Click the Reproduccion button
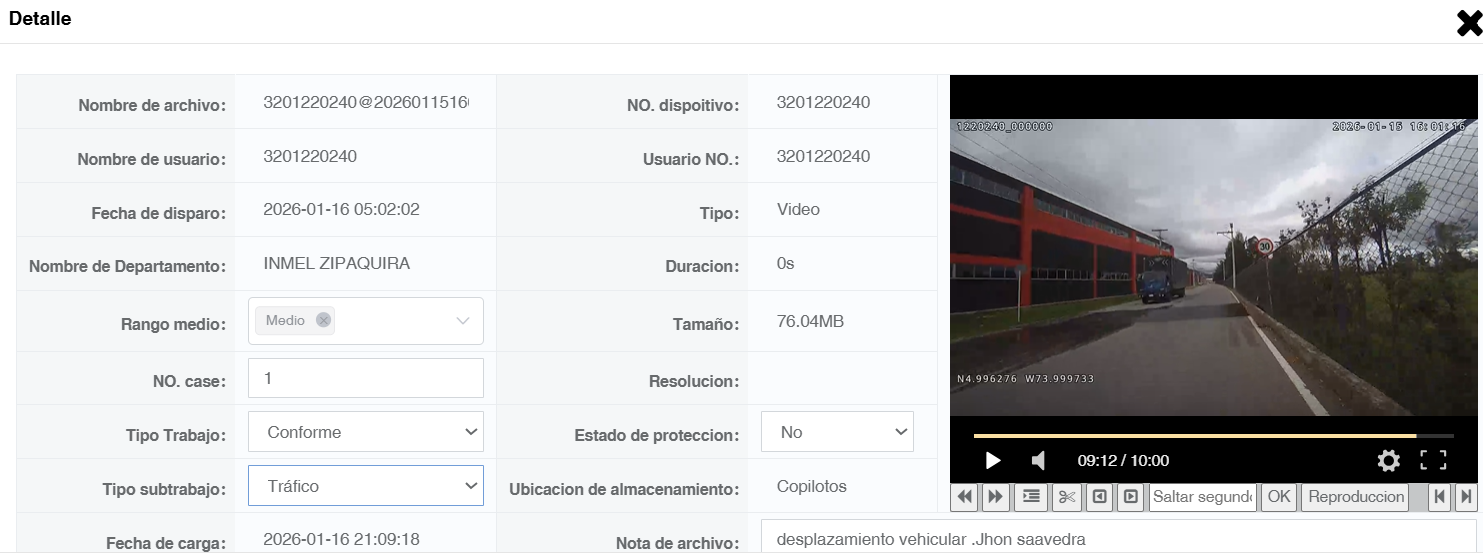This screenshot has height=559, width=1483. pyautogui.click(x=1356, y=496)
